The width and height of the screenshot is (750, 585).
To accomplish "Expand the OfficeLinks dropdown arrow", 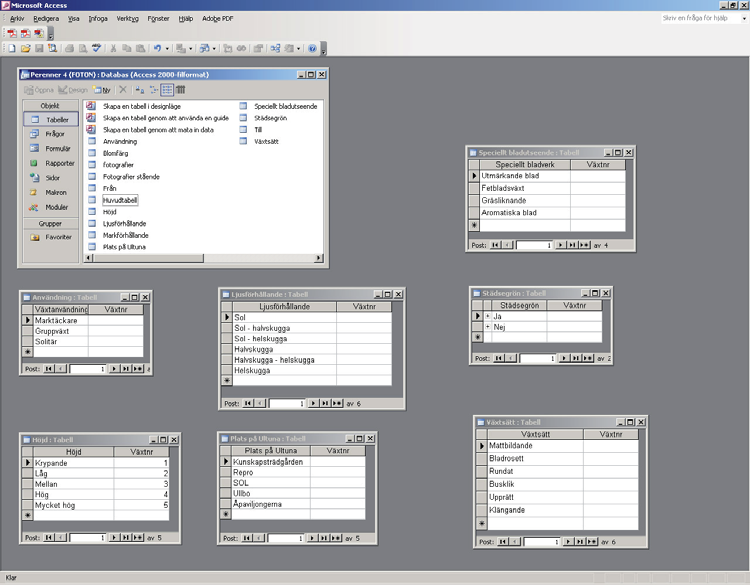I will [190, 48].
